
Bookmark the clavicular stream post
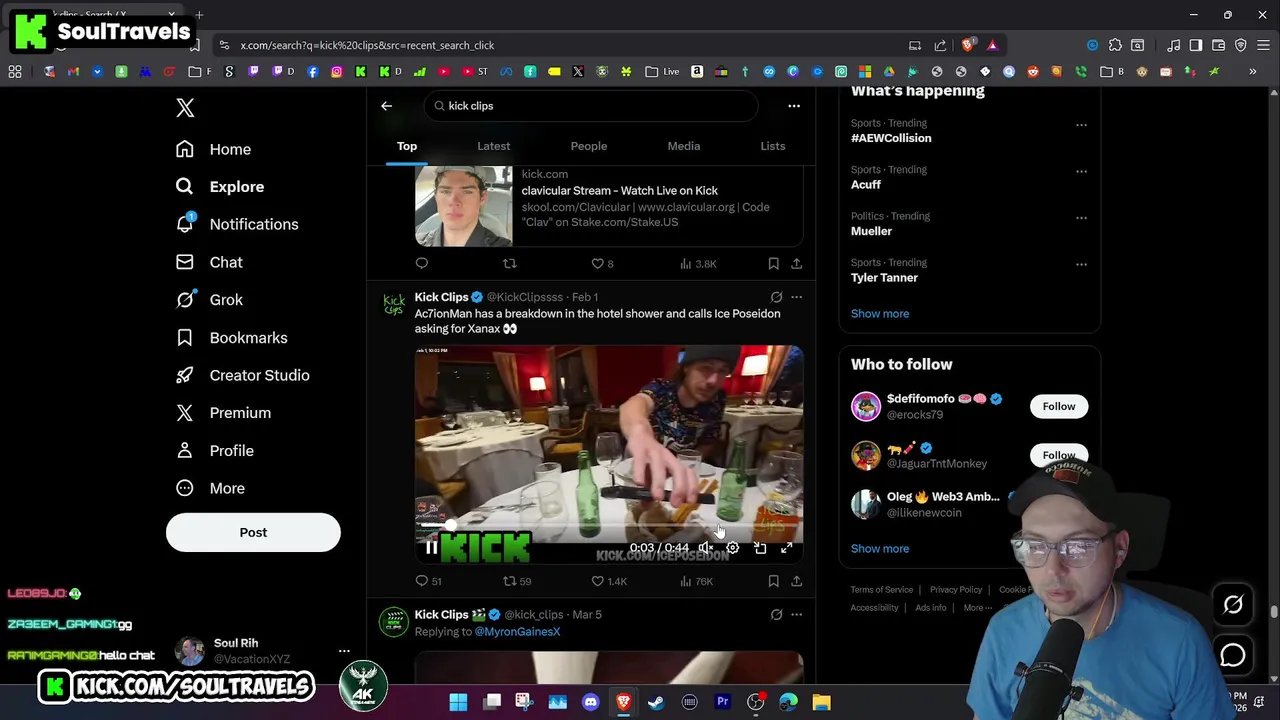773,264
